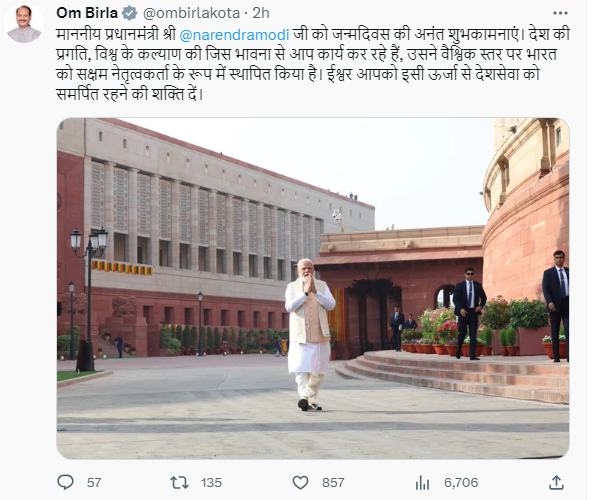
Task: Click the man in white kurta in photo
Action: (x=310, y=334)
